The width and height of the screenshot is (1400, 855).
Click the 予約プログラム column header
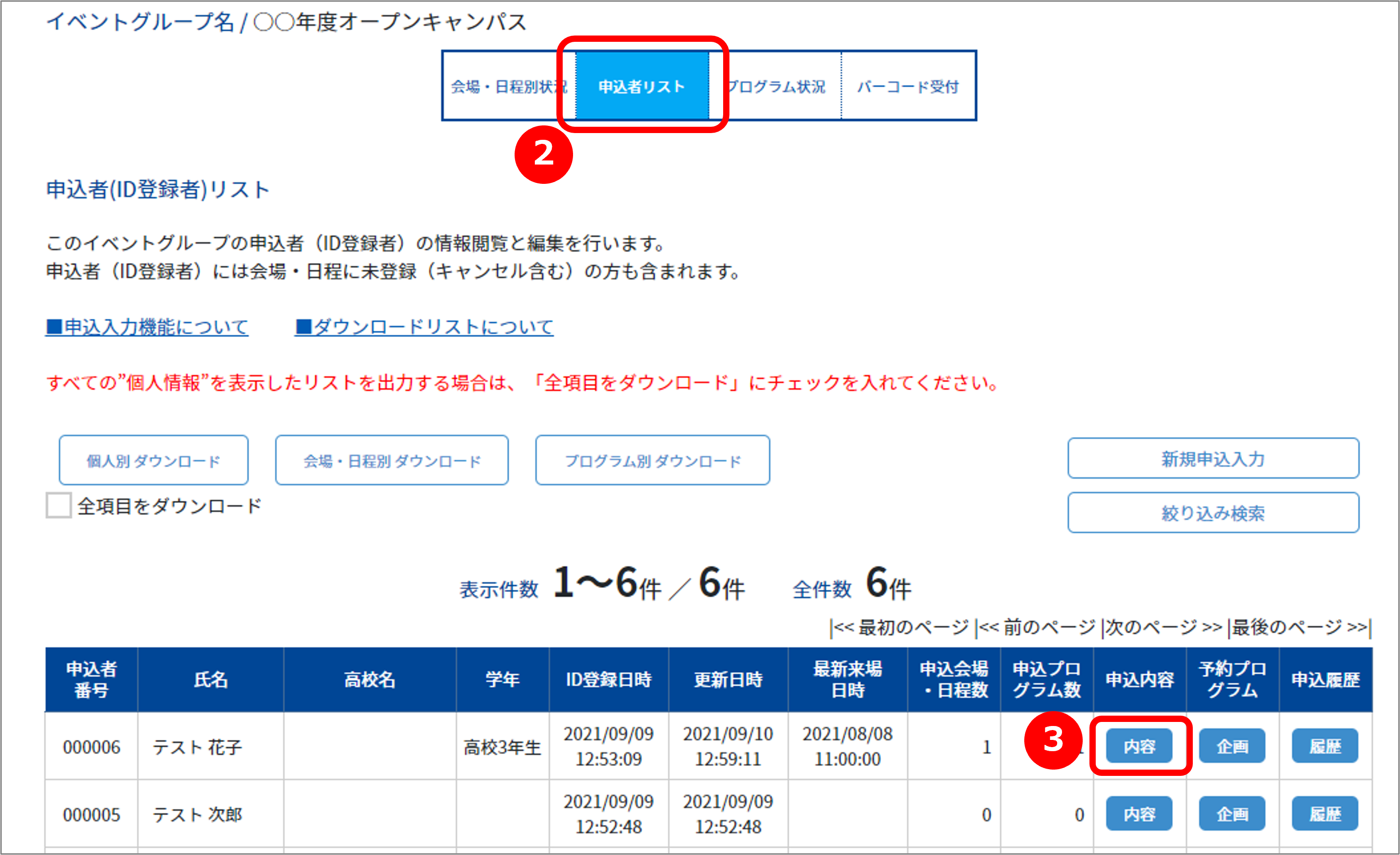pos(1233,679)
